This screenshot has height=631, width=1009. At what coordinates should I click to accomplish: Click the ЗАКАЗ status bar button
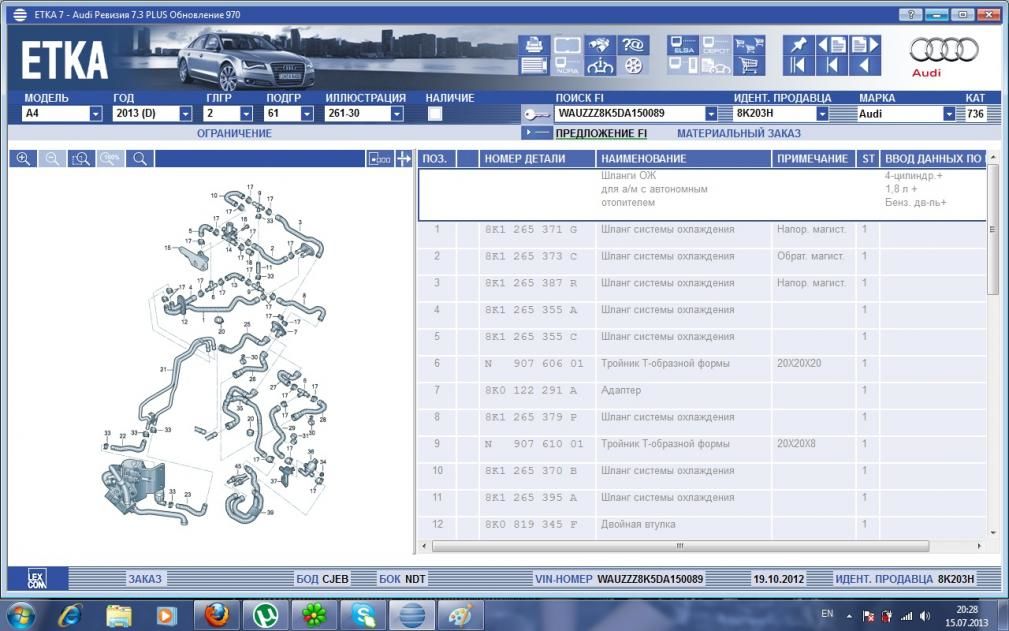pos(145,579)
